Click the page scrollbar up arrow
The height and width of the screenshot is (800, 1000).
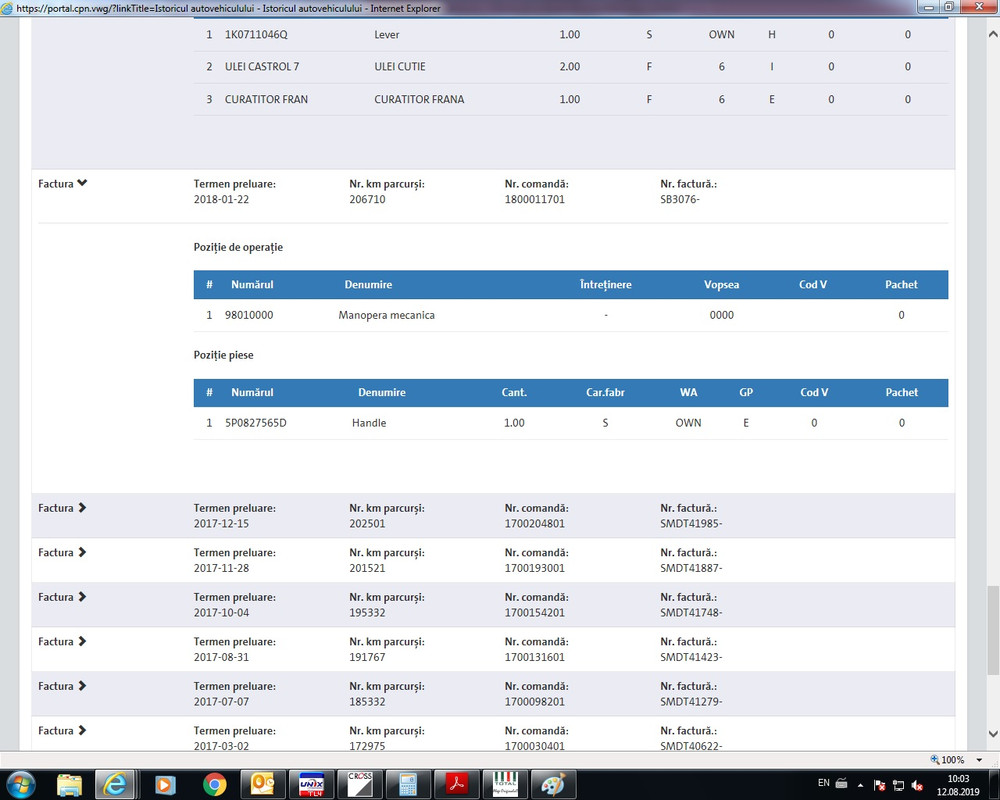point(993,34)
